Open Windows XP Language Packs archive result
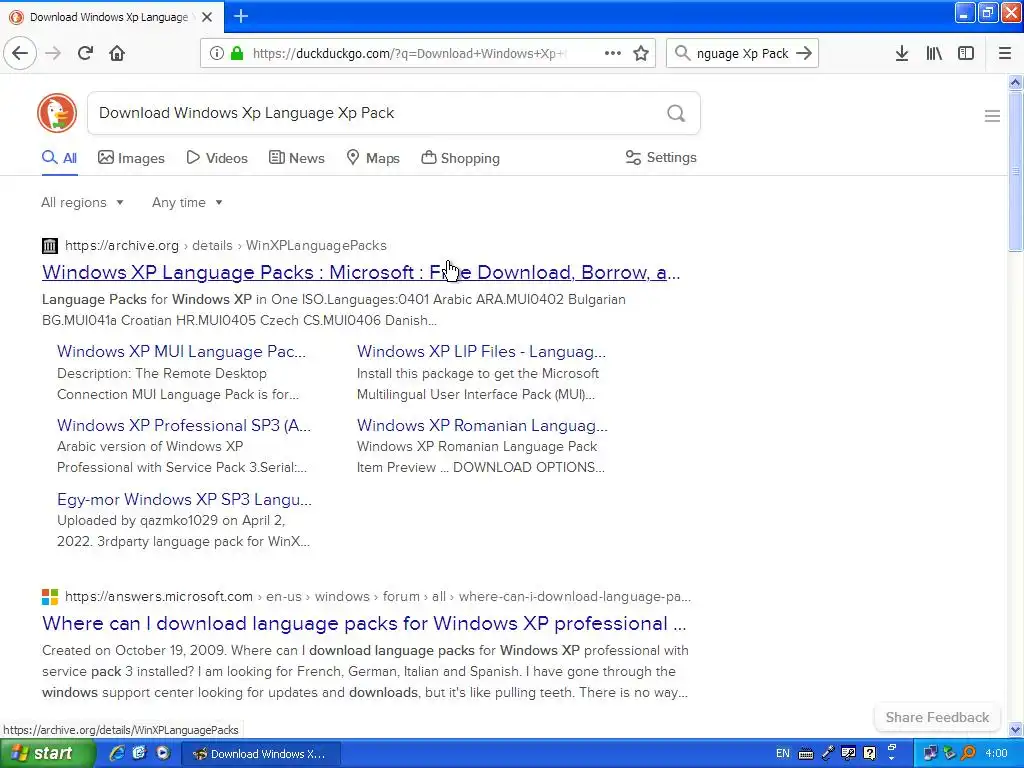The height and width of the screenshot is (768, 1024). coord(361,272)
